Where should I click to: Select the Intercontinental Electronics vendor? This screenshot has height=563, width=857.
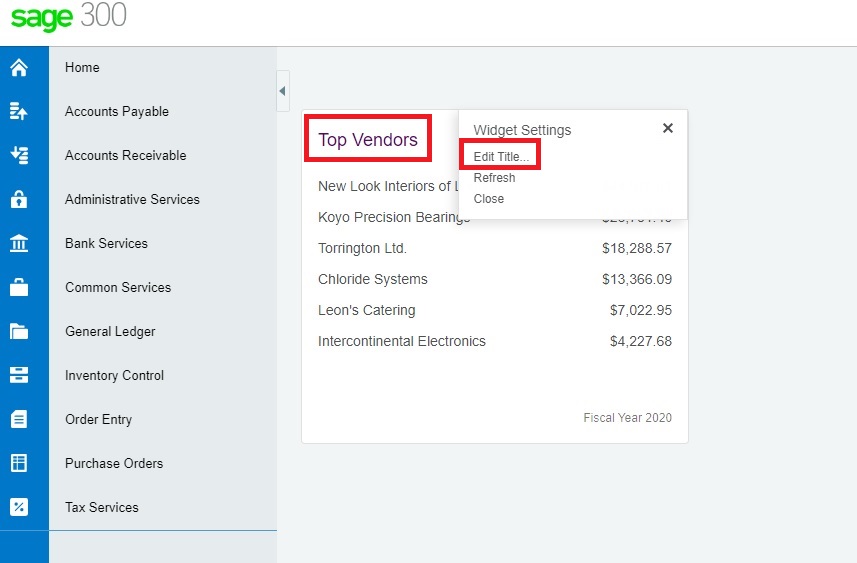(402, 341)
